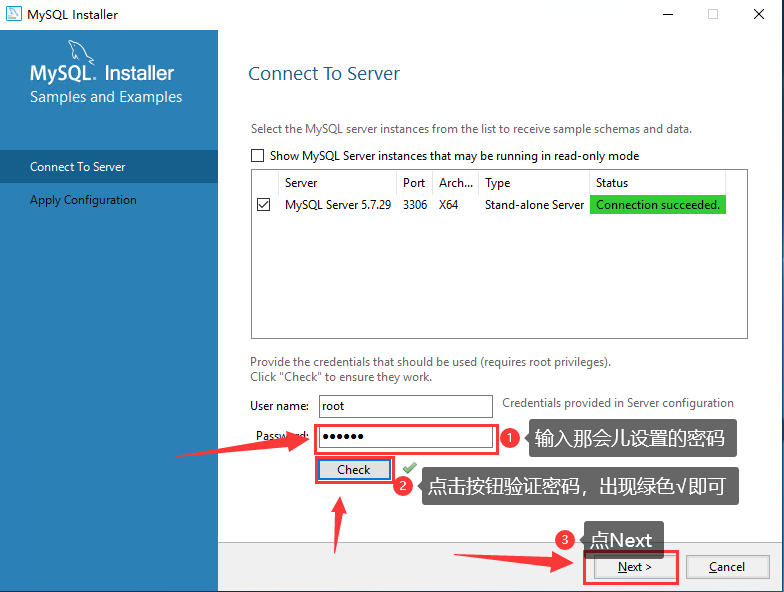The image size is (784, 592).
Task: Sort by the Port column header
Action: point(414,183)
